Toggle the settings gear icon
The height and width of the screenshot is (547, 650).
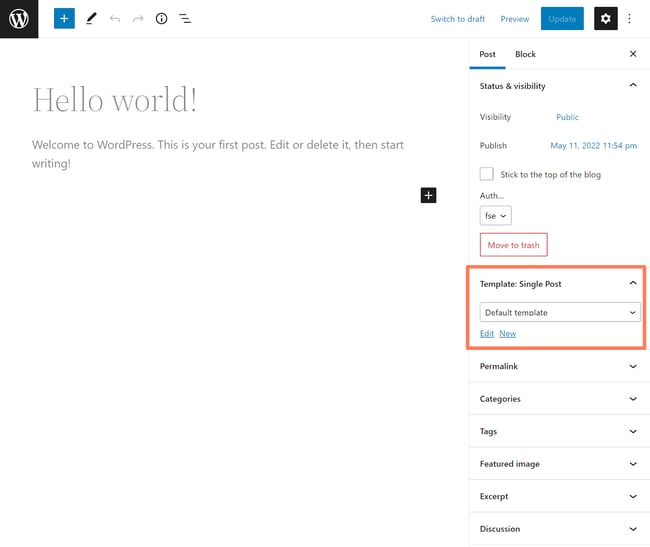605,19
